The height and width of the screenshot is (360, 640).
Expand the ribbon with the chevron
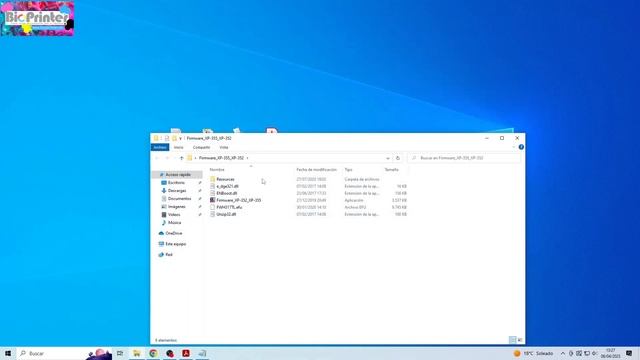[x=514, y=147]
